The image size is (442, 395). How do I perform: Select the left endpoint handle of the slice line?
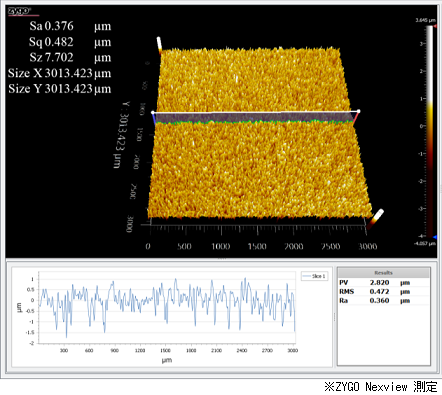[x=153, y=113]
